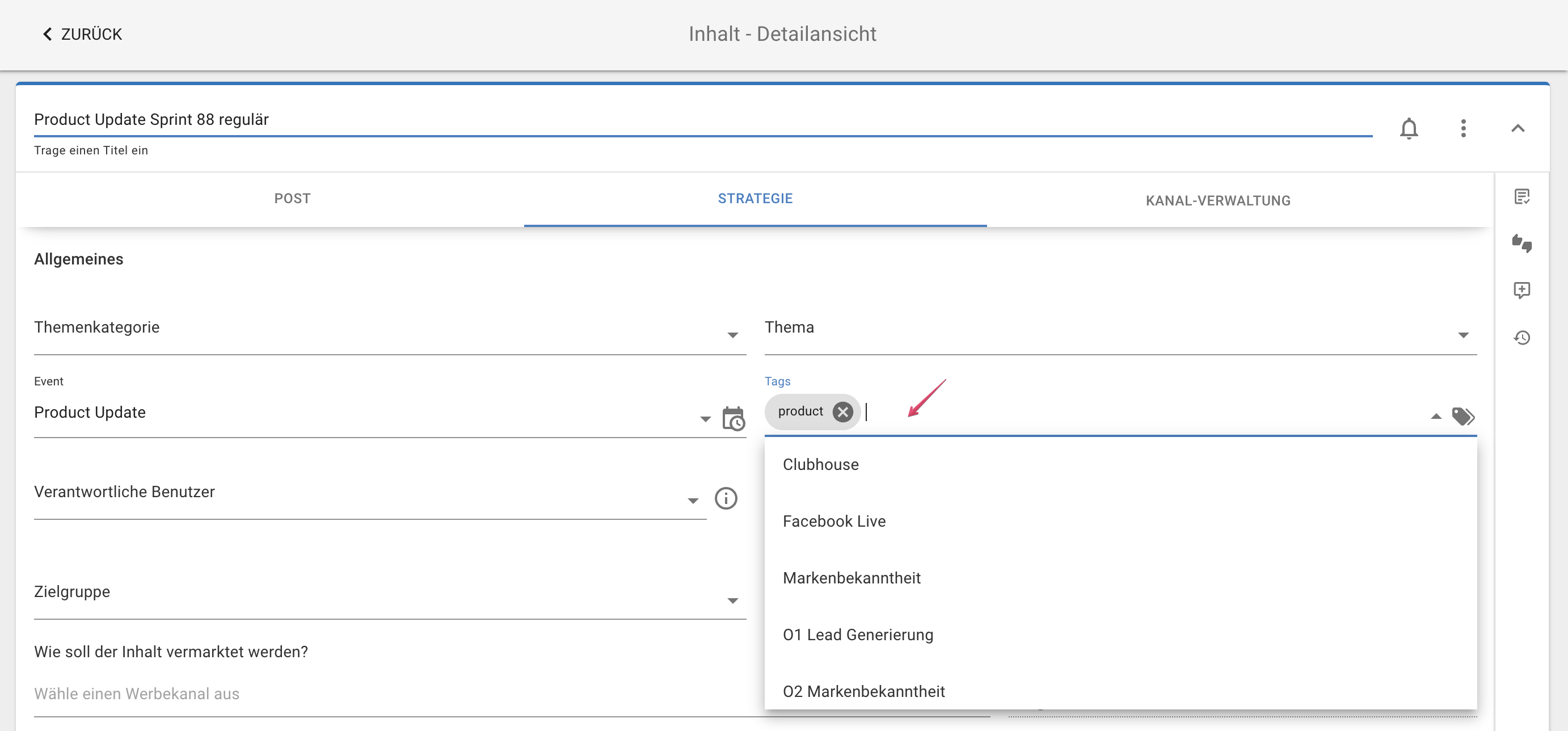Switch to the KANAL-VERWALTUNG tab
This screenshot has width=1568, height=731.
[x=1217, y=200]
